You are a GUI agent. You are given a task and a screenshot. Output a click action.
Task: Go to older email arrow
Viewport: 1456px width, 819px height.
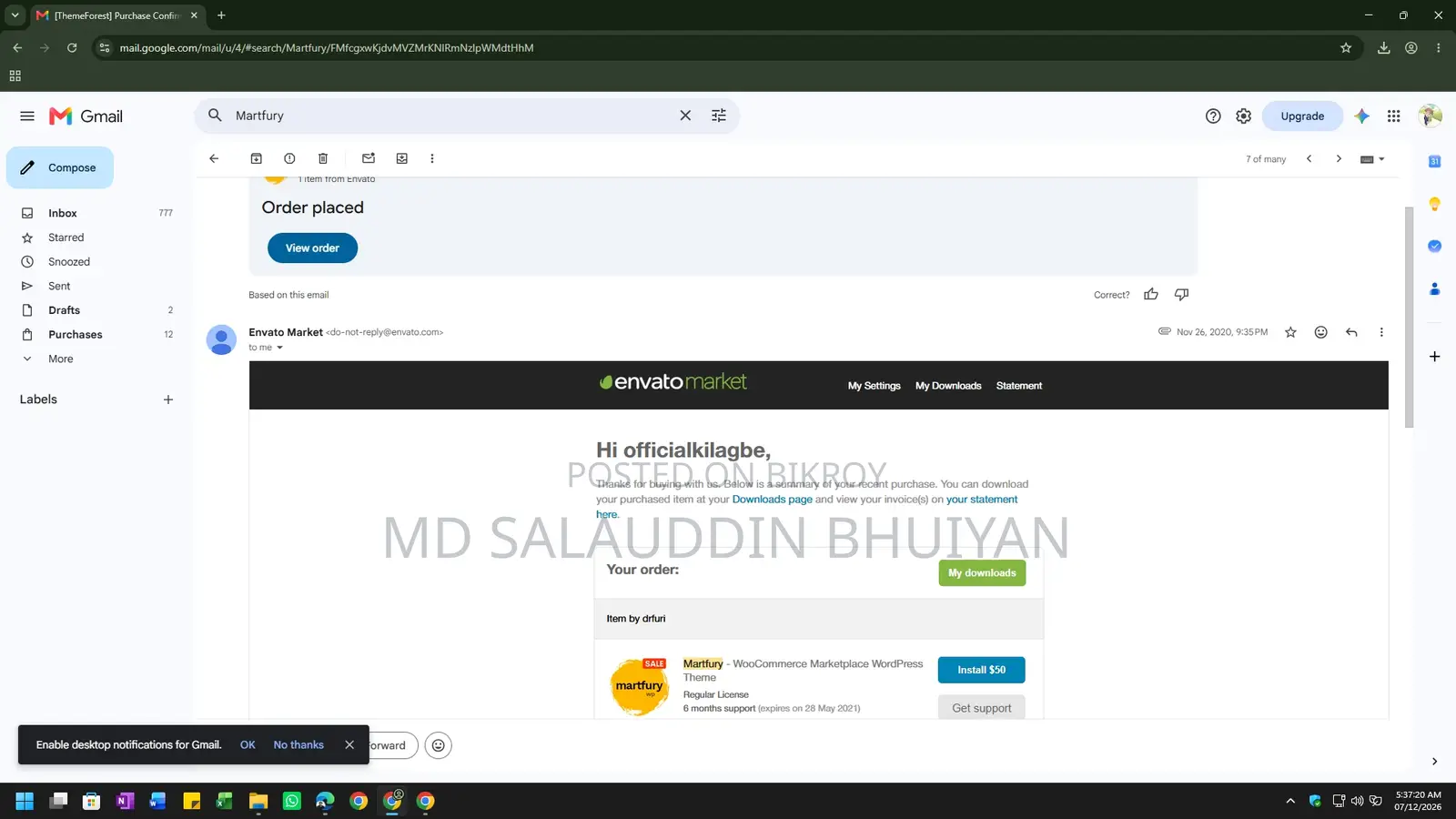[x=1339, y=158]
